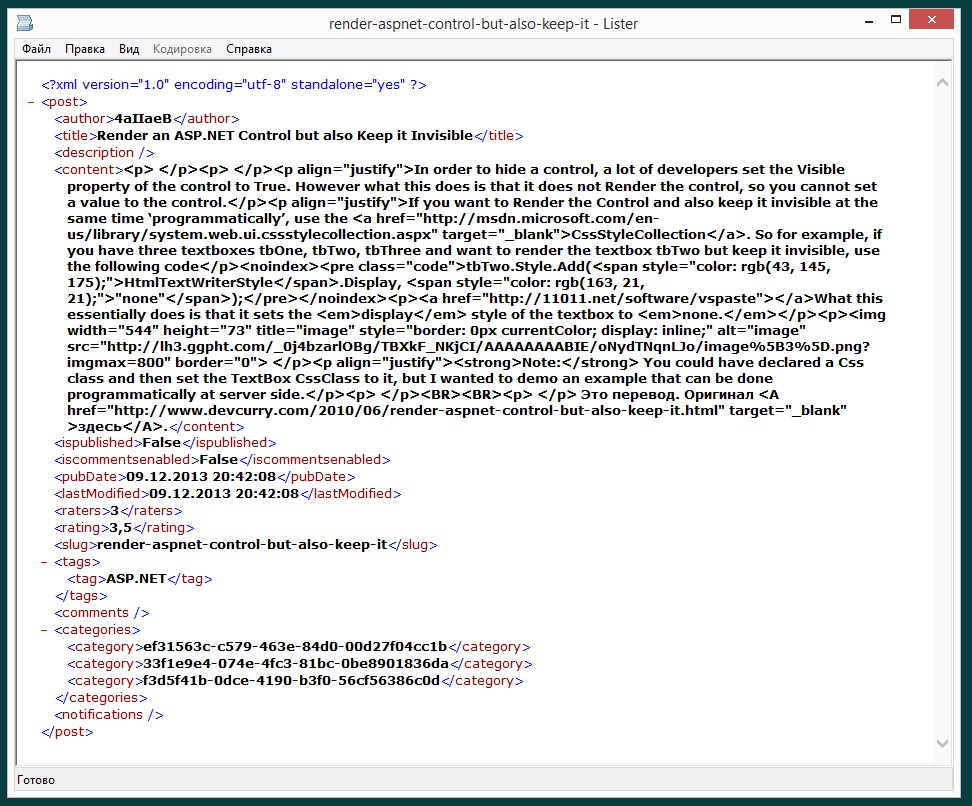The image size is (972, 806).
Task: Open the Справка menu
Action: [x=249, y=49]
